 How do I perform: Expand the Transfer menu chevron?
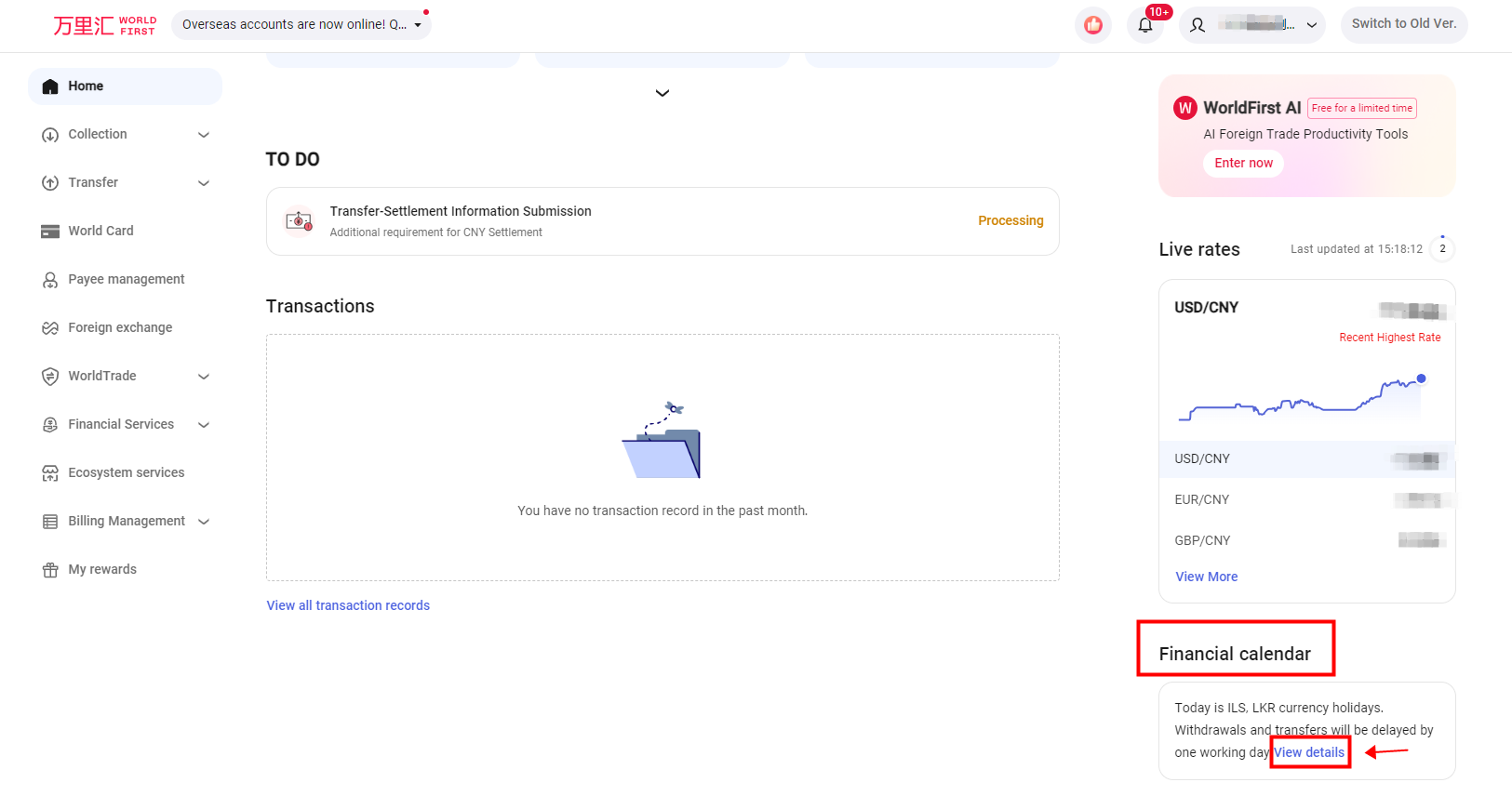point(204,183)
